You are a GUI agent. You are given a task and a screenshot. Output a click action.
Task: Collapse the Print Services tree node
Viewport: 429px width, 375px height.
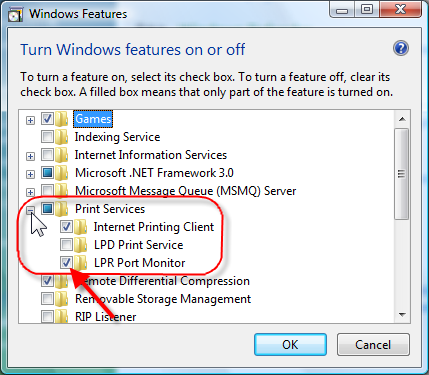pyautogui.click(x=30, y=210)
